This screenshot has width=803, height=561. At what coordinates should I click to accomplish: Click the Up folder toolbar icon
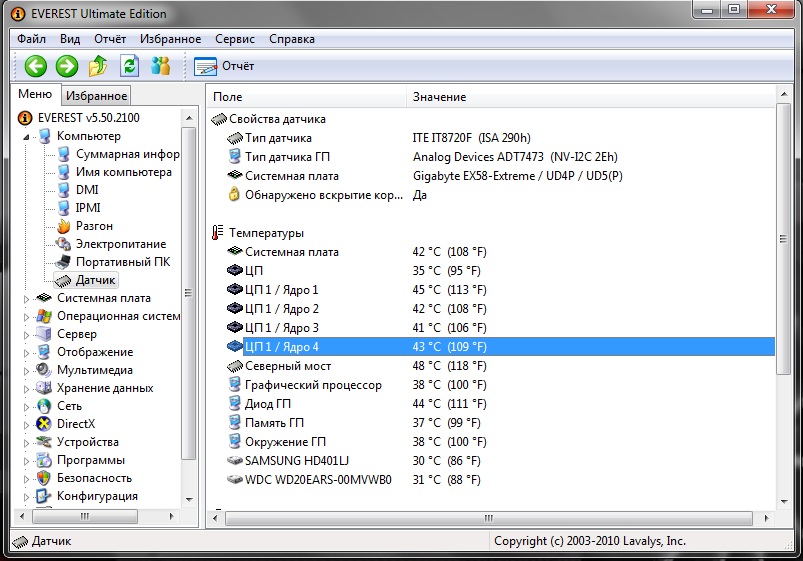[98, 66]
